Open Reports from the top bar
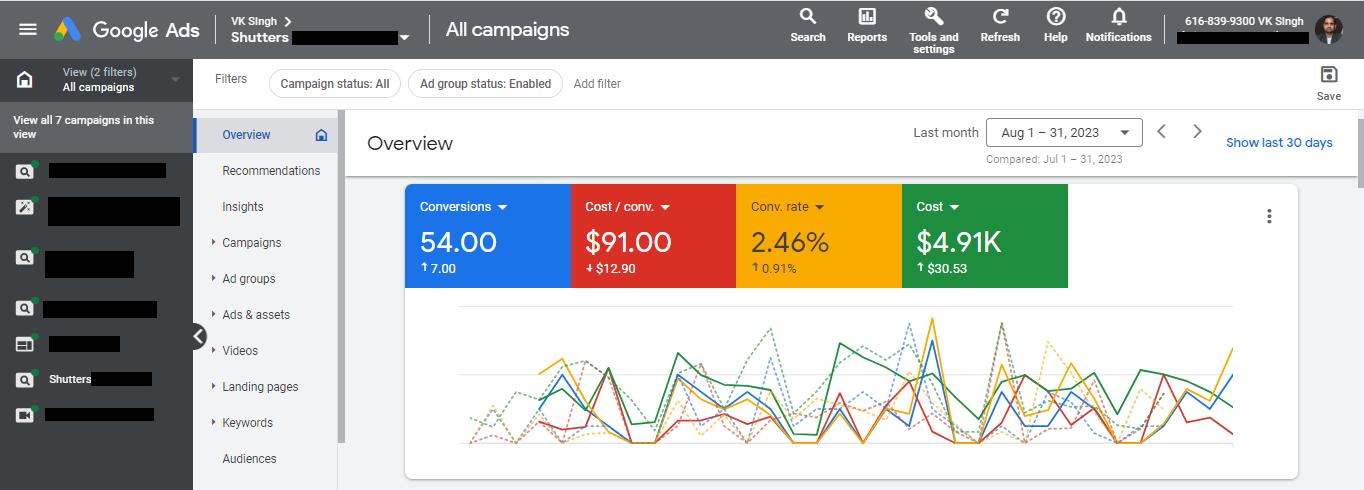The image size is (1364, 490). coord(867,17)
